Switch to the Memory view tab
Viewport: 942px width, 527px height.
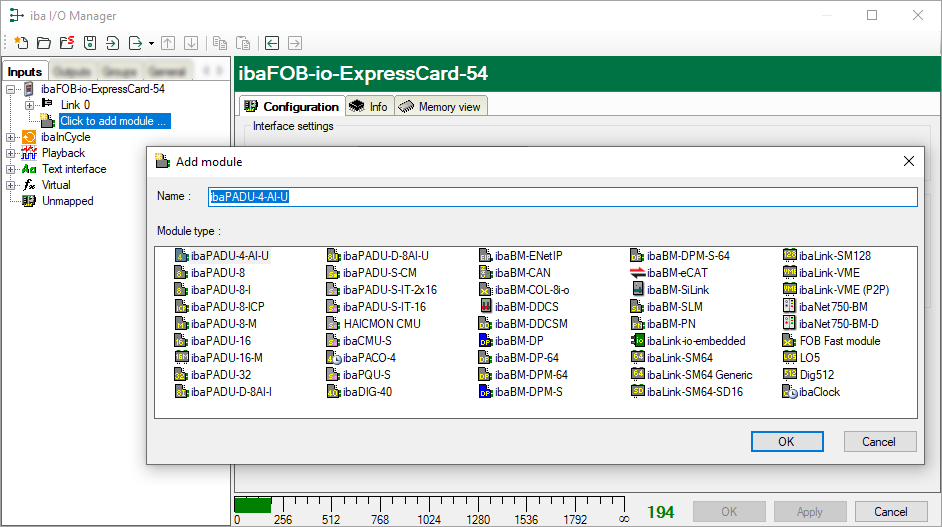coord(440,107)
